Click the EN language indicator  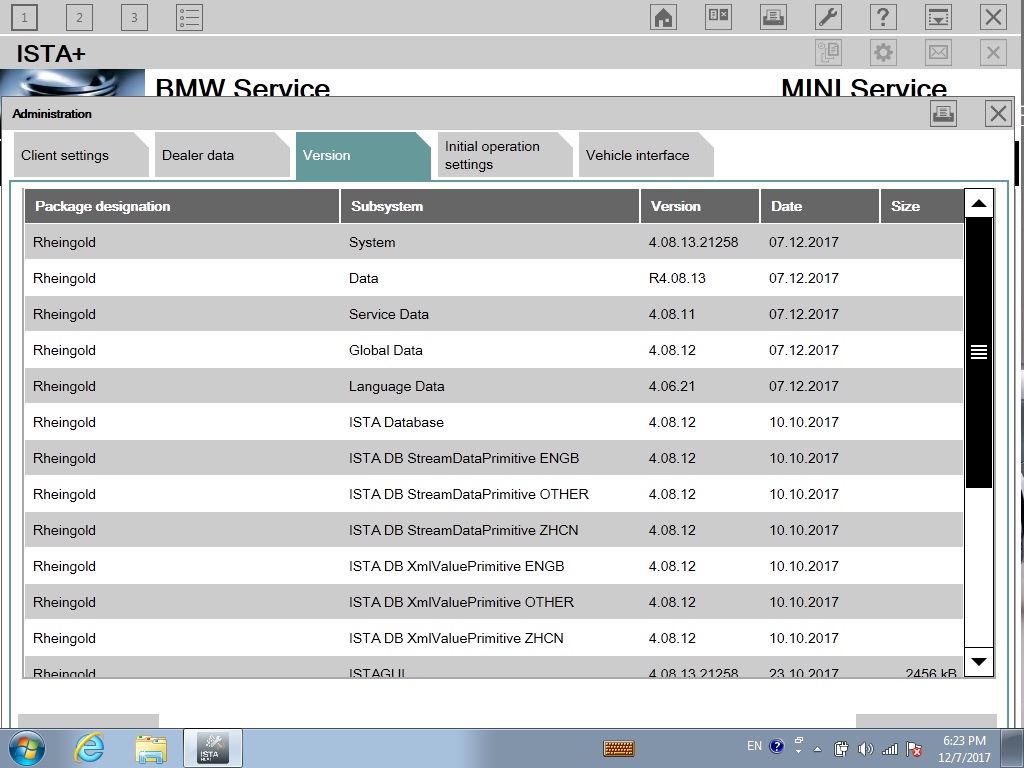754,746
